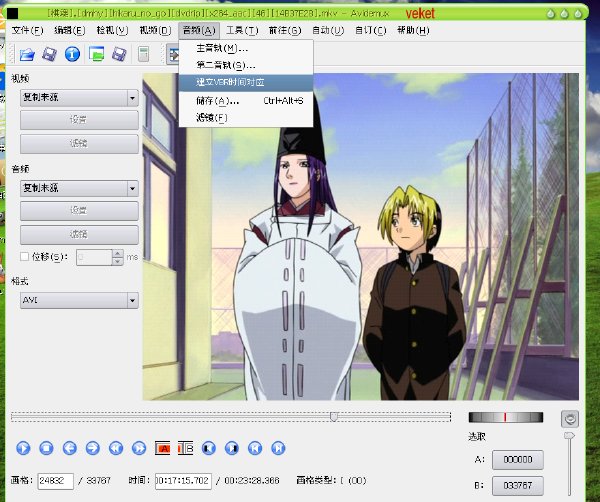600x502 pixels.
Task: Seek to next black frame icon
Action: 232,448
